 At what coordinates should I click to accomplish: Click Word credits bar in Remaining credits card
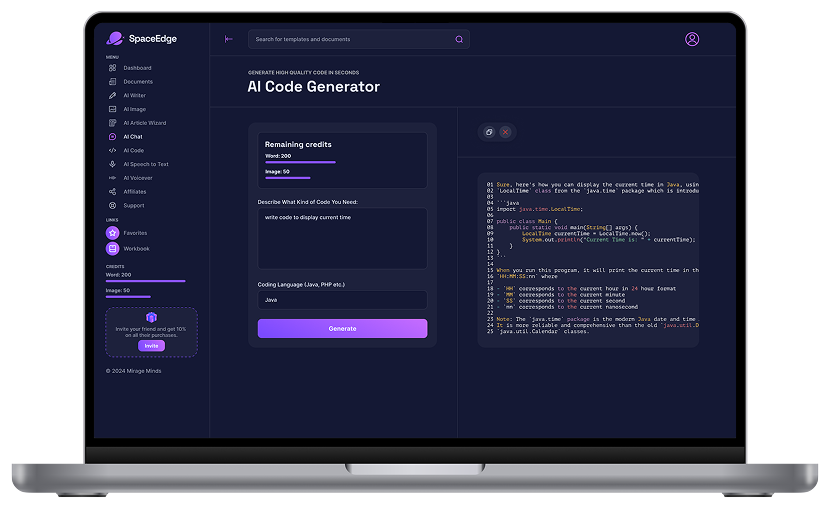(x=300, y=162)
